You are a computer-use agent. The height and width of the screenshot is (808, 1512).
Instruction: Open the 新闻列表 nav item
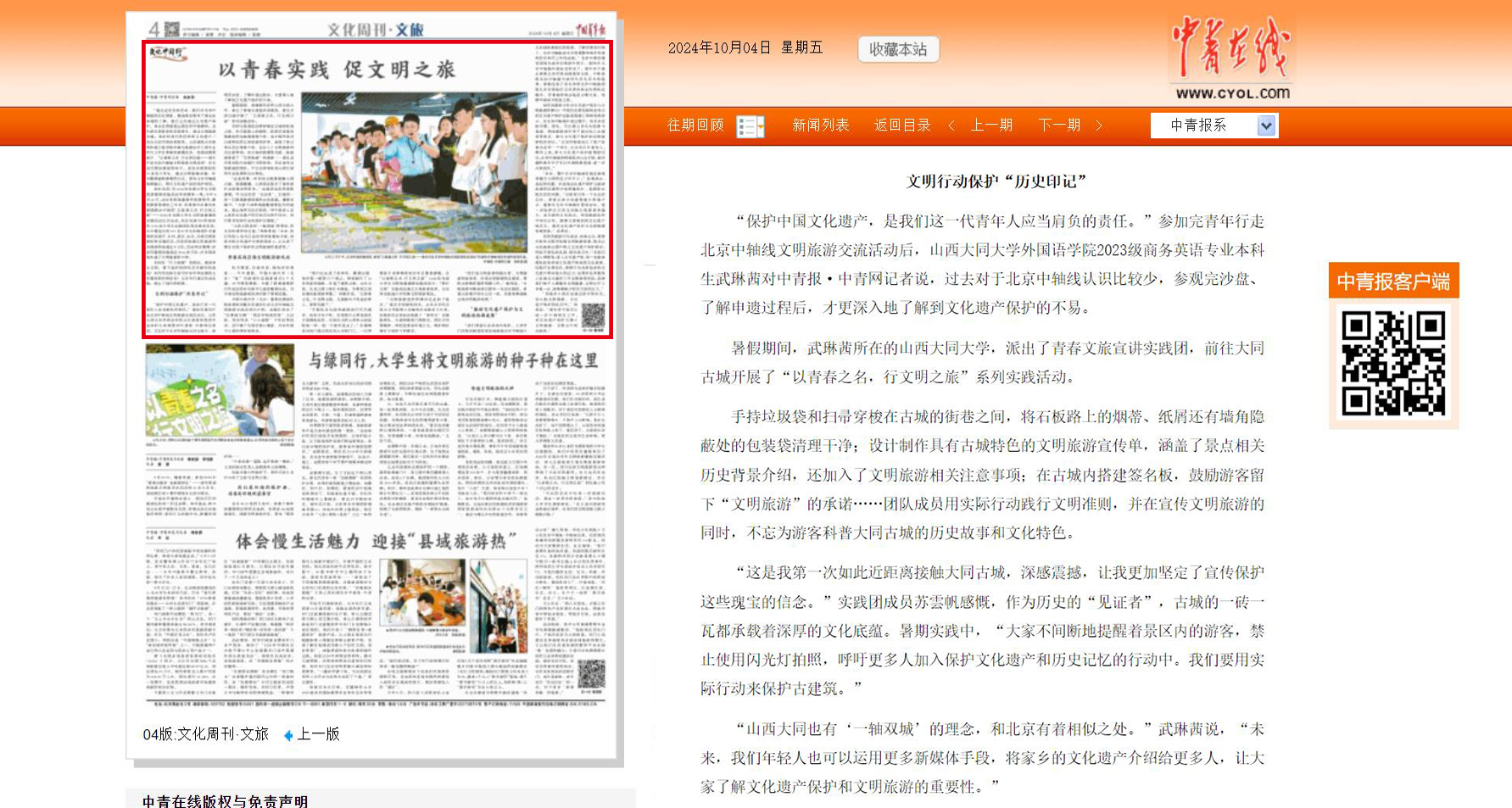click(820, 125)
